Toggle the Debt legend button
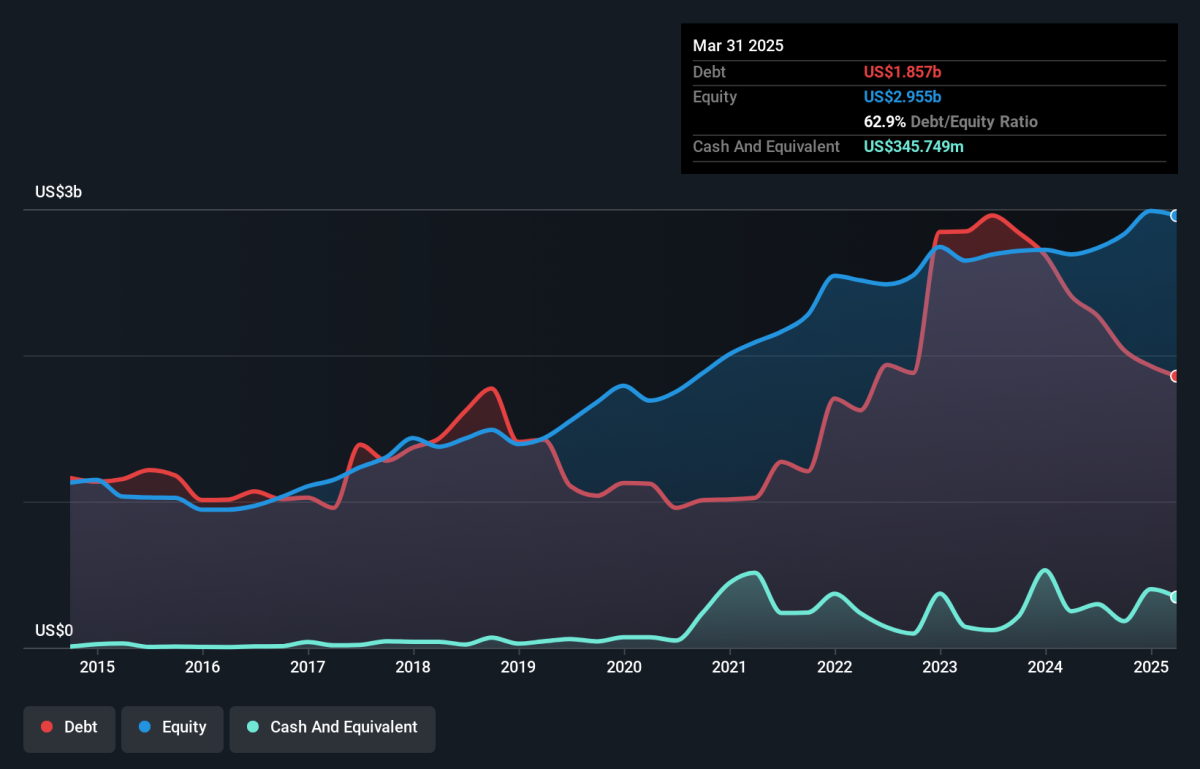1200x769 pixels. coord(69,728)
